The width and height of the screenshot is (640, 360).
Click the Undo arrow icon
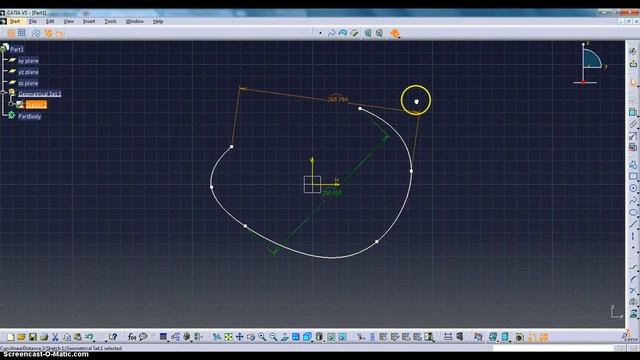click(89, 337)
